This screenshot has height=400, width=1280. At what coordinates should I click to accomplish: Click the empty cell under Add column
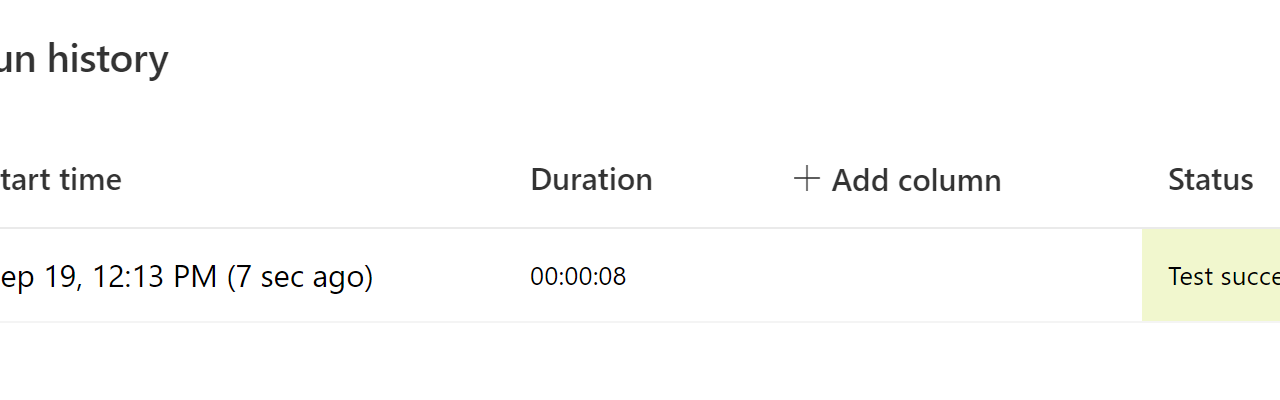pos(900,276)
